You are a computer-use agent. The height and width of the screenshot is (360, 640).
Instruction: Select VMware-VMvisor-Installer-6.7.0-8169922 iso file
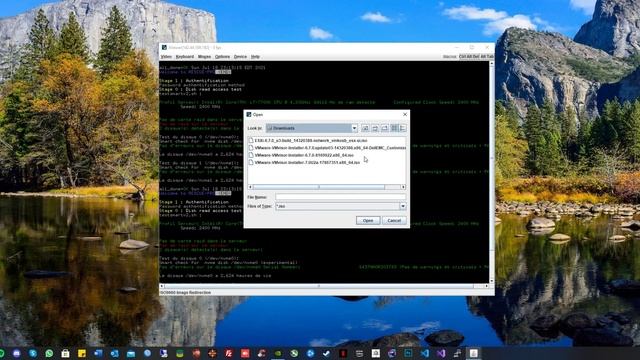(301, 155)
